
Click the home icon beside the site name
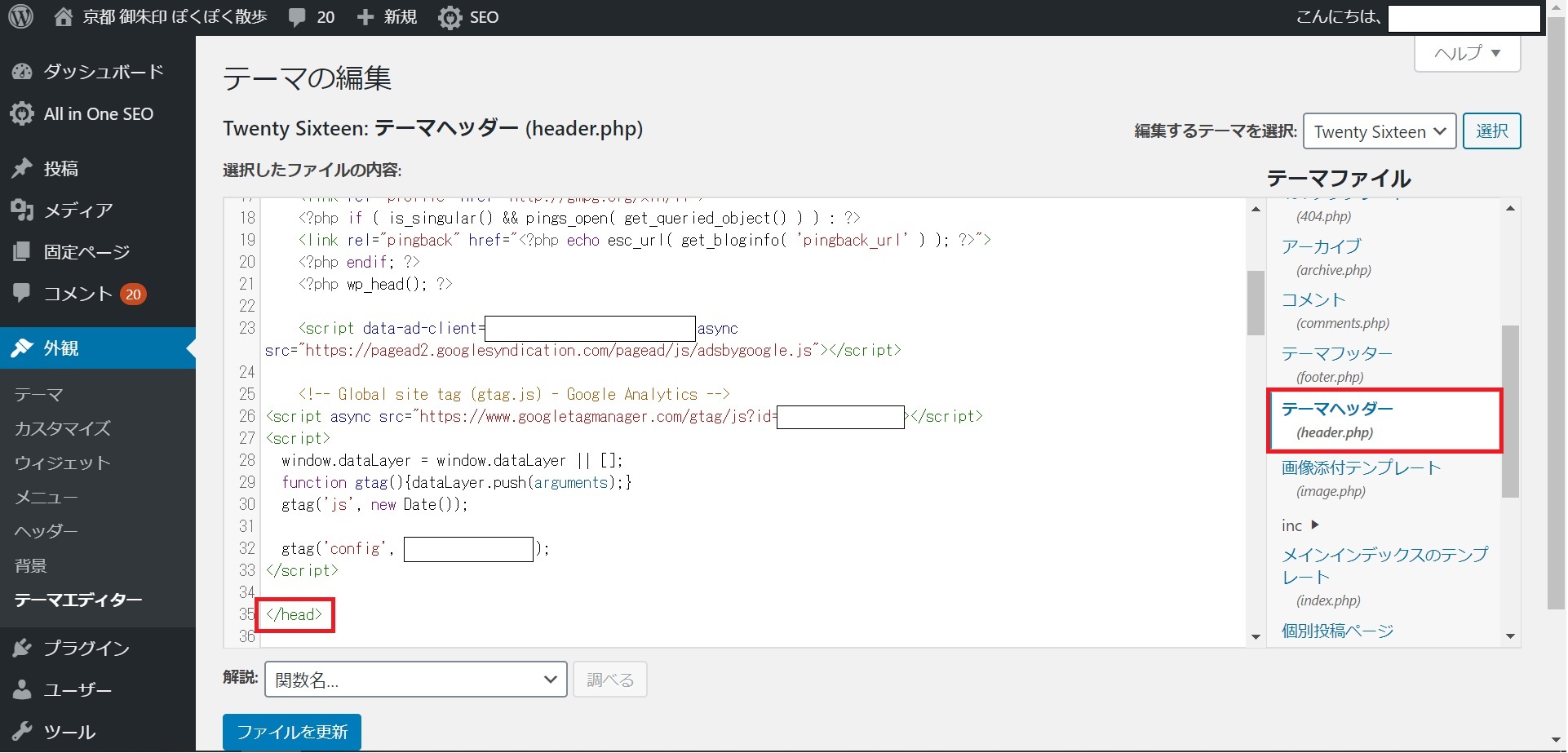(64, 17)
